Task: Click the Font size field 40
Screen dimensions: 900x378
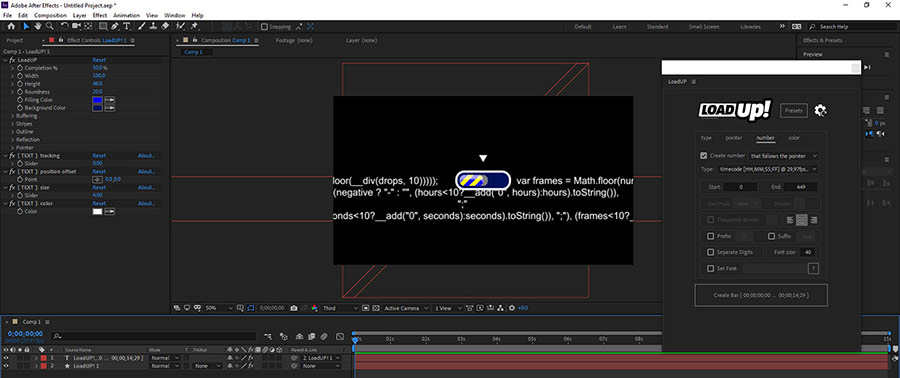Action: pos(809,252)
